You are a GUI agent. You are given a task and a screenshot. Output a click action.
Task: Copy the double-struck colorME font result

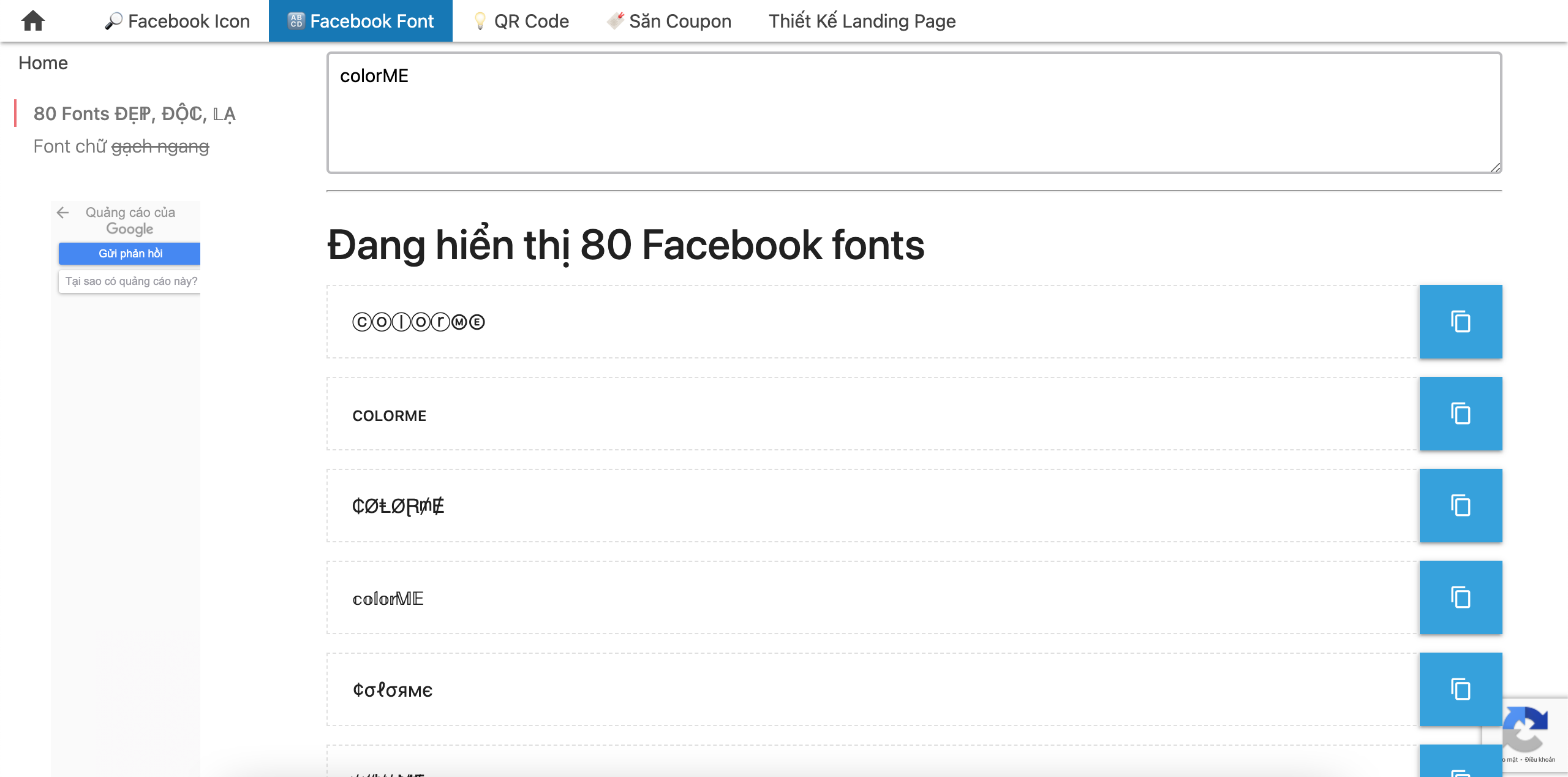coord(1461,597)
